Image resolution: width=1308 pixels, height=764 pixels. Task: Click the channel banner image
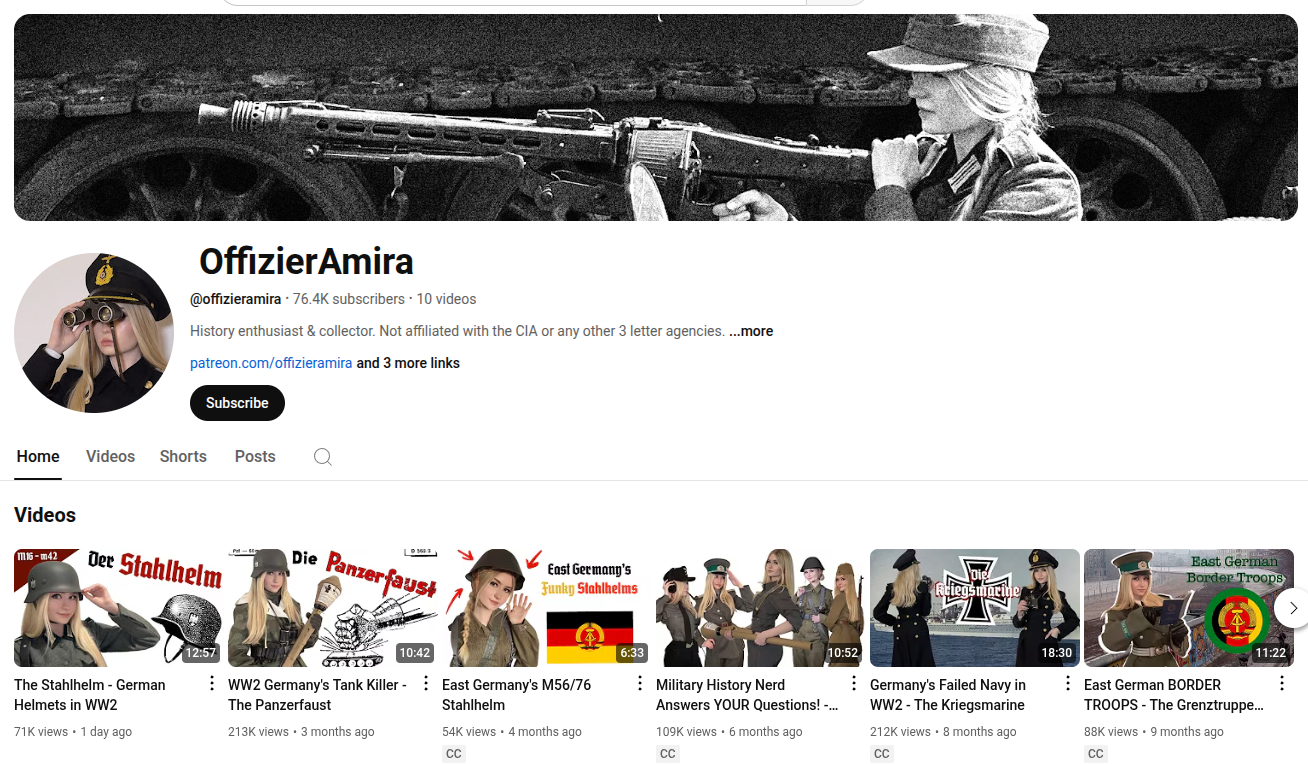[x=655, y=117]
